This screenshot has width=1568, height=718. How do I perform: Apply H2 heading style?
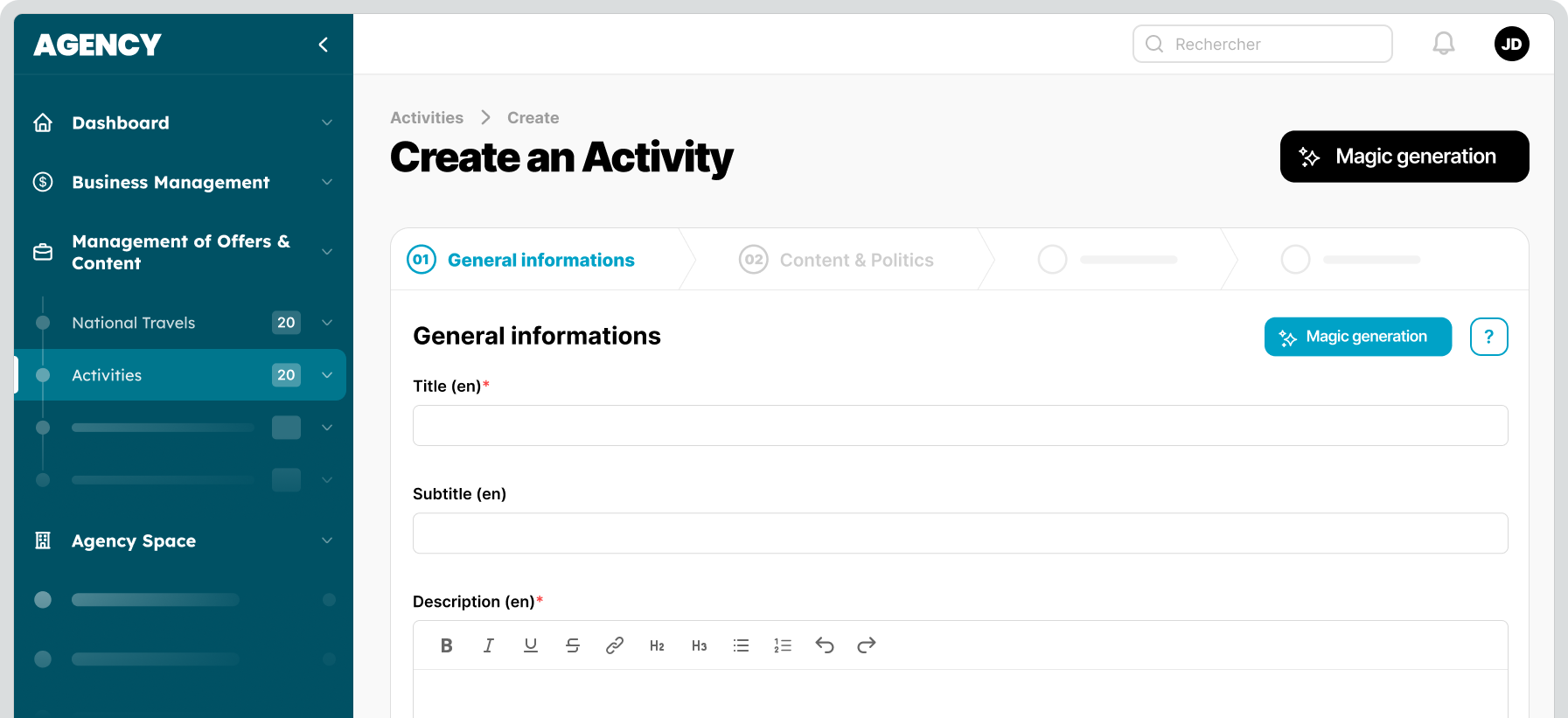657,645
